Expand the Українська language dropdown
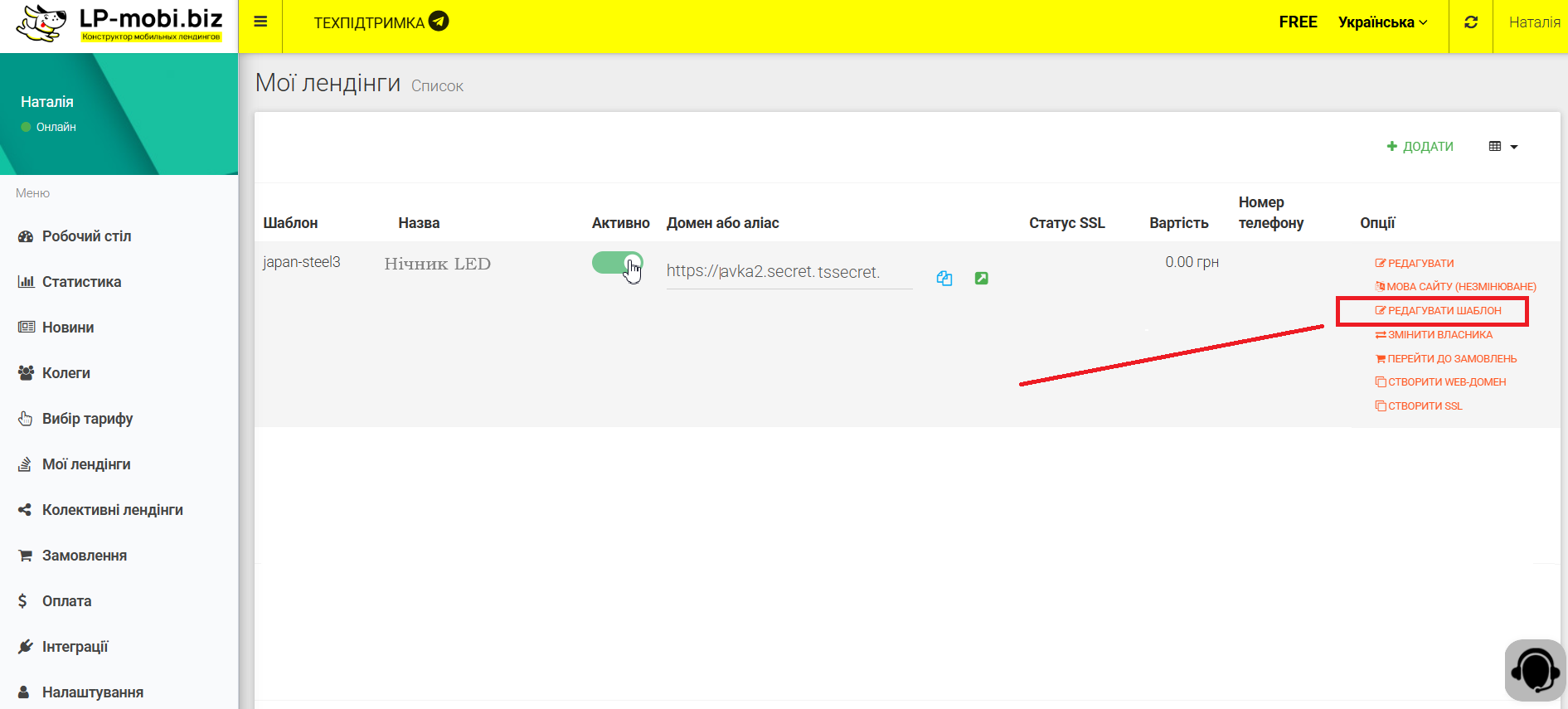This screenshot has height=709, width=1568. [1382, 22]
